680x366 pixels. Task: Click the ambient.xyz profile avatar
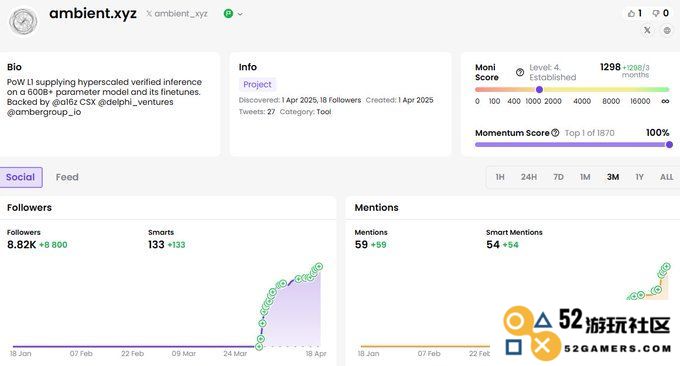tap(23, 21)
